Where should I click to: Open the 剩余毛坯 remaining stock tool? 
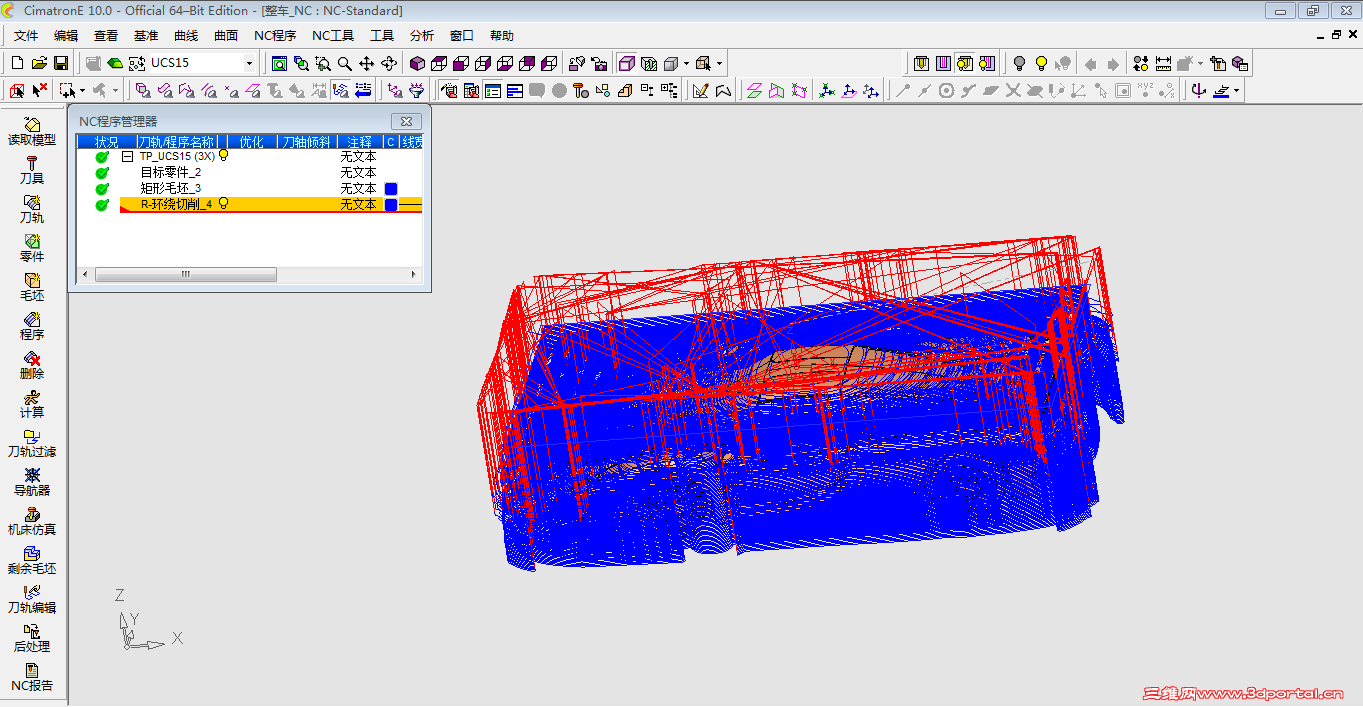[x=32, y=561]
